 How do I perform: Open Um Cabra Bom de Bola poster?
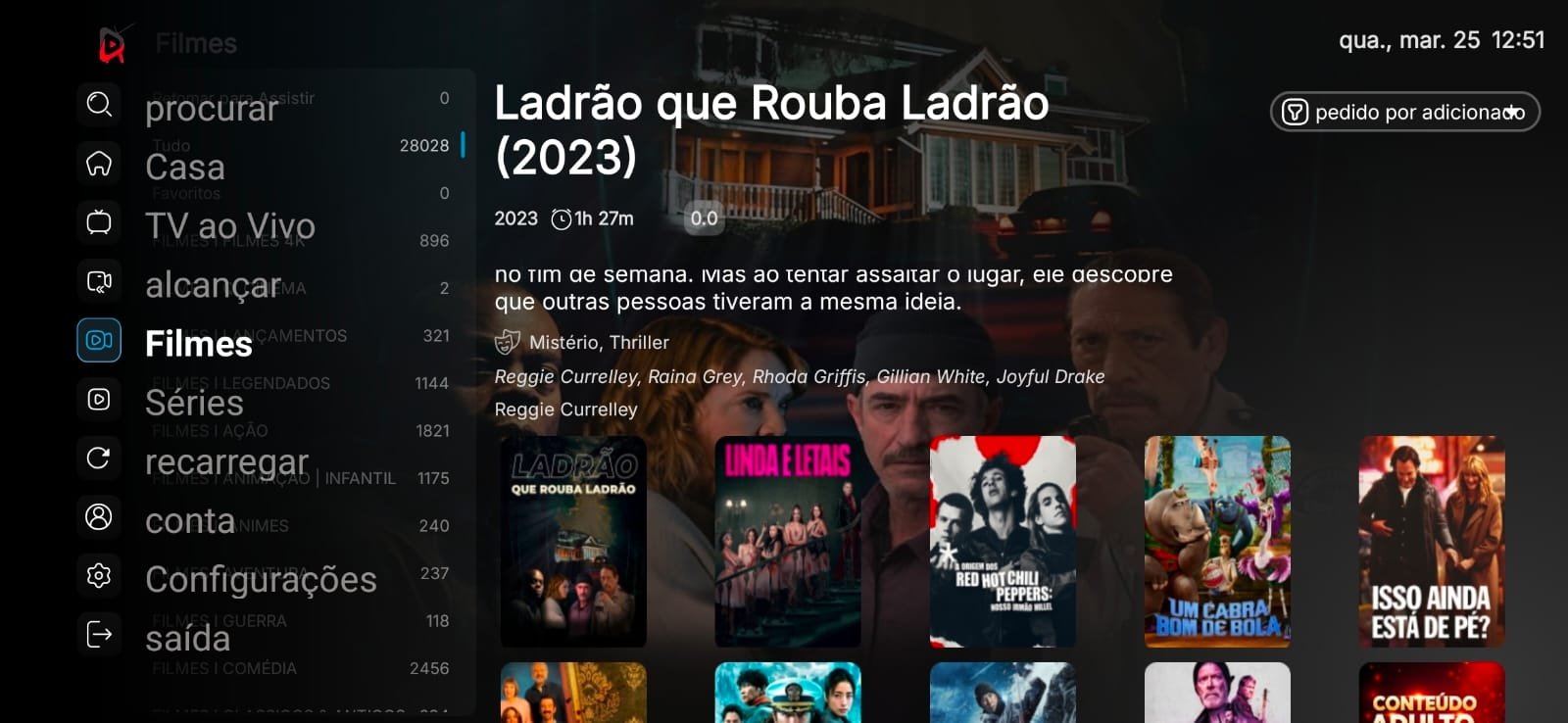[x=1217, y=542]
